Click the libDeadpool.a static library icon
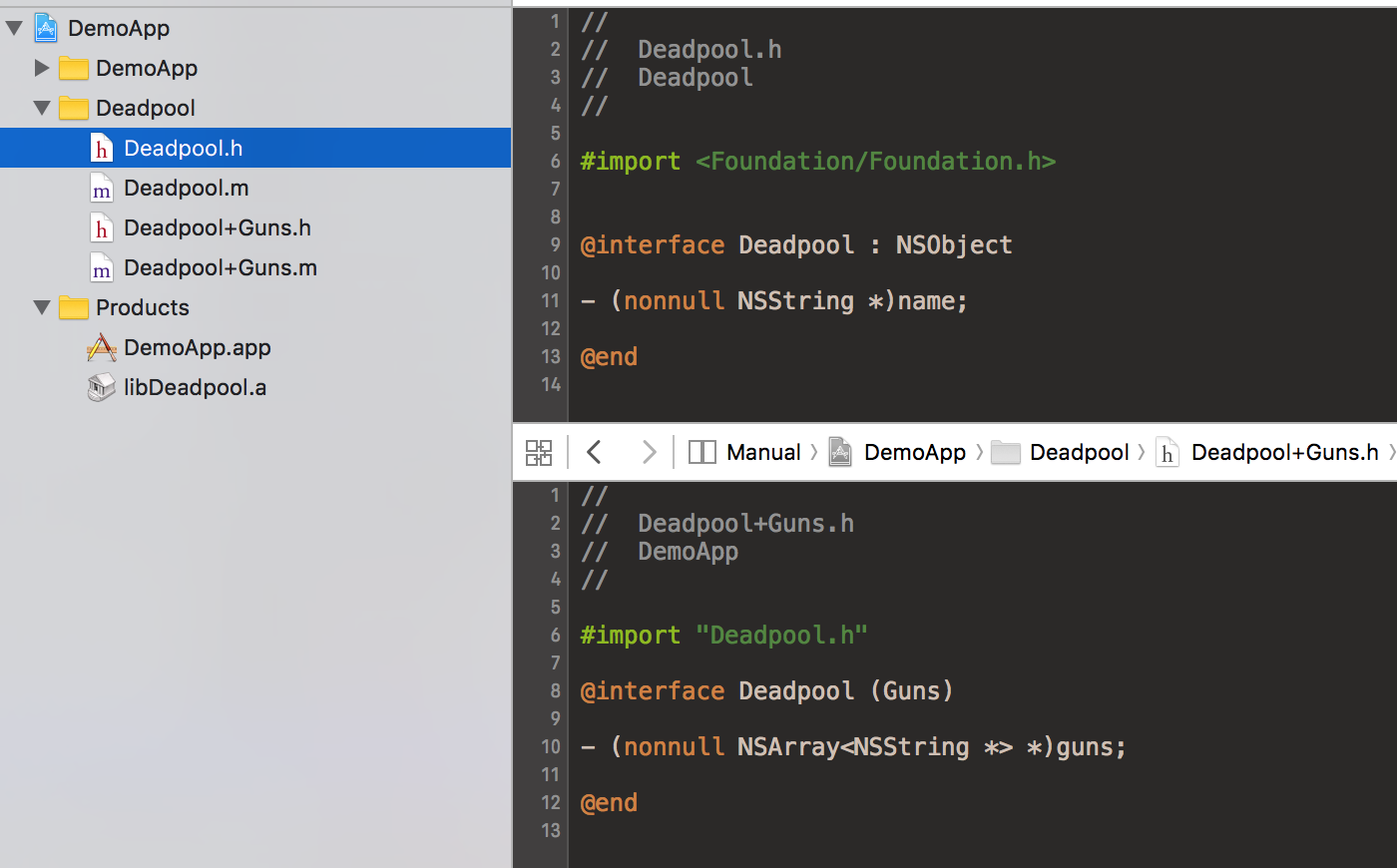This screenshot has height=868, width=1397. (x=101, y=387)
